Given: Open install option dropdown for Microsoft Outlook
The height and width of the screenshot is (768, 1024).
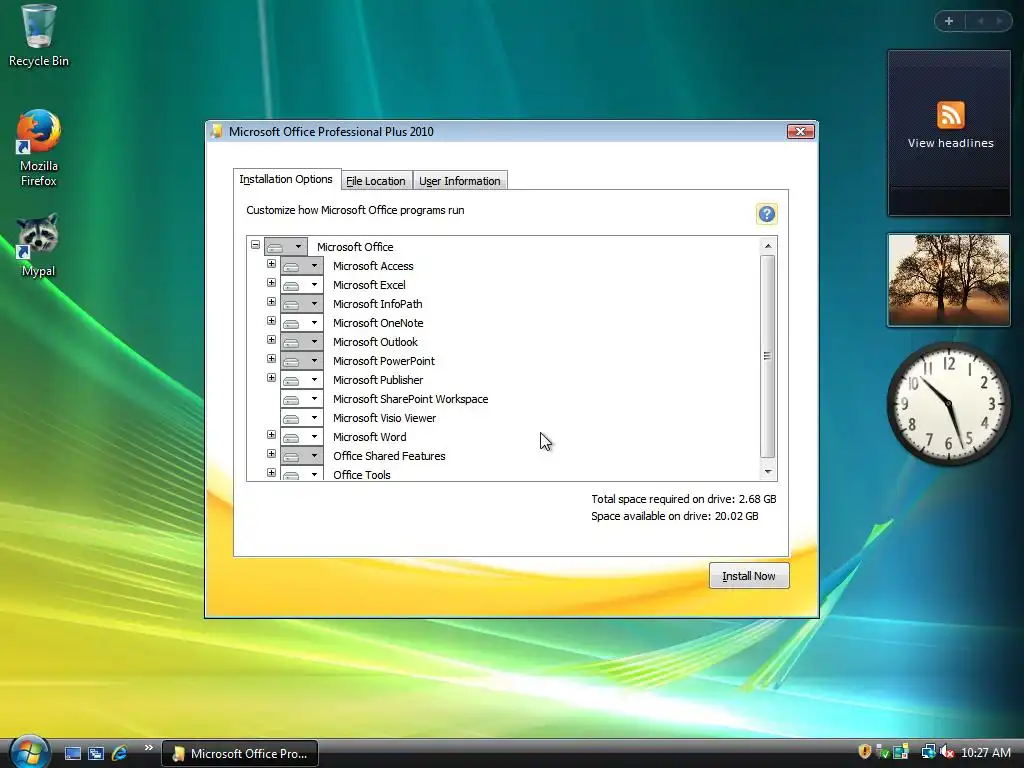Looking at the screenshot, I should 302,342.
